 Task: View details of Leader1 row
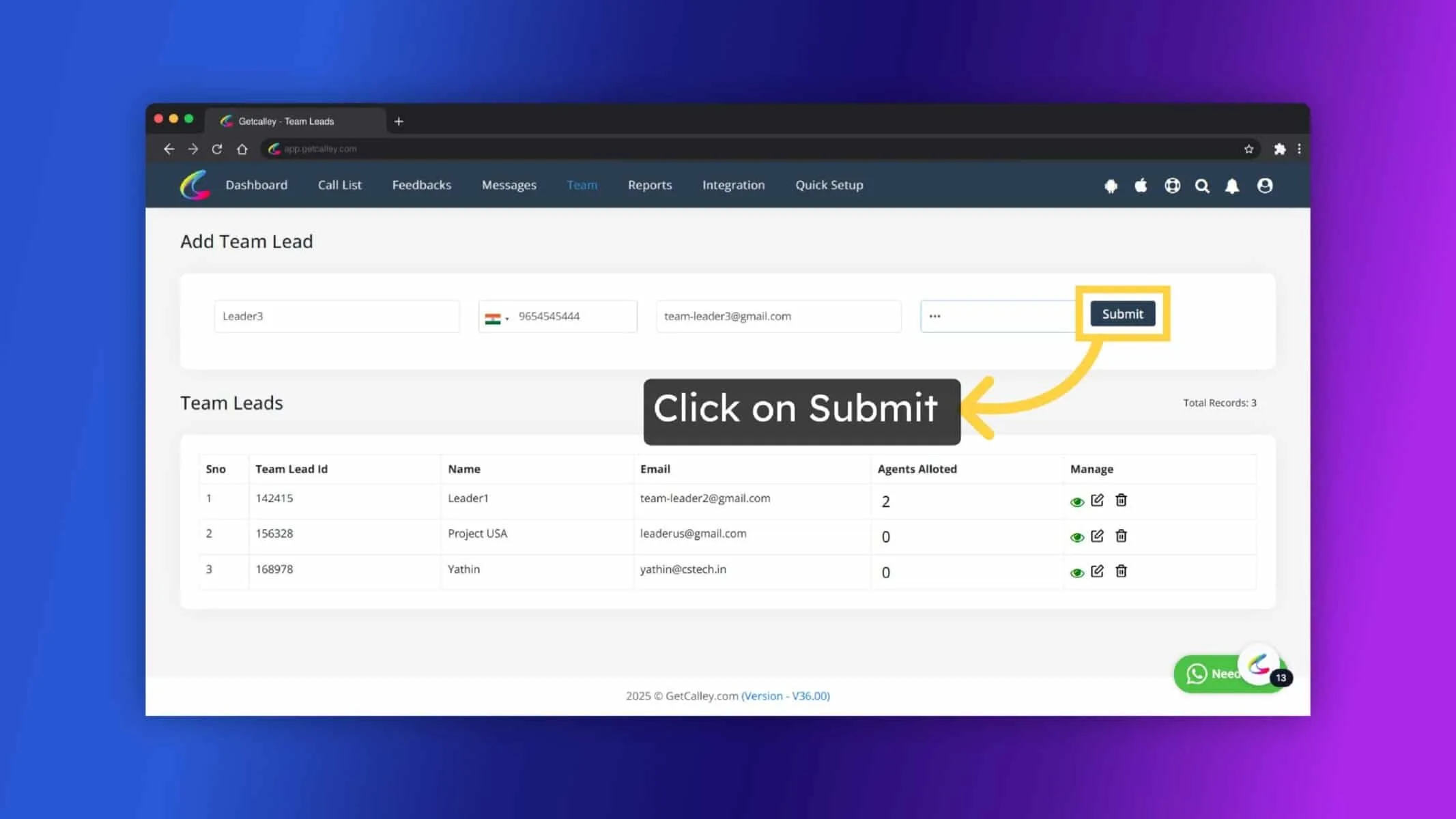(1077, 502)
